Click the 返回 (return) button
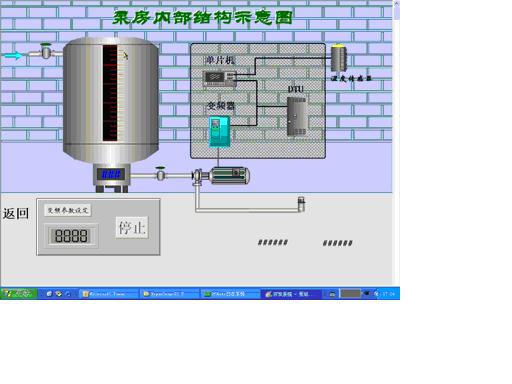 pos(16,214)
